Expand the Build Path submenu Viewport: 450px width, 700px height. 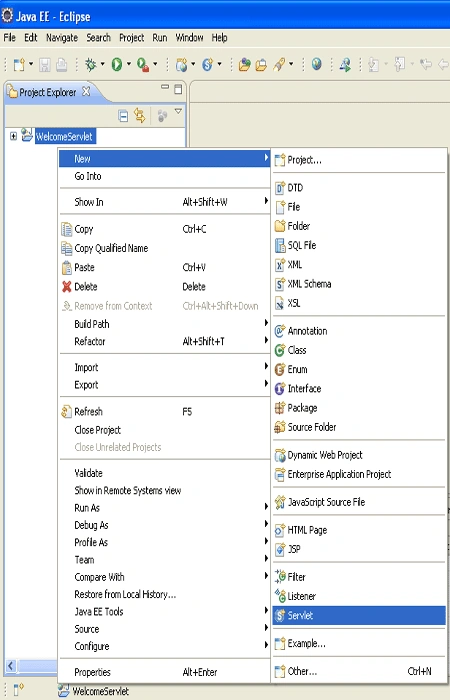tap(164, 324)
